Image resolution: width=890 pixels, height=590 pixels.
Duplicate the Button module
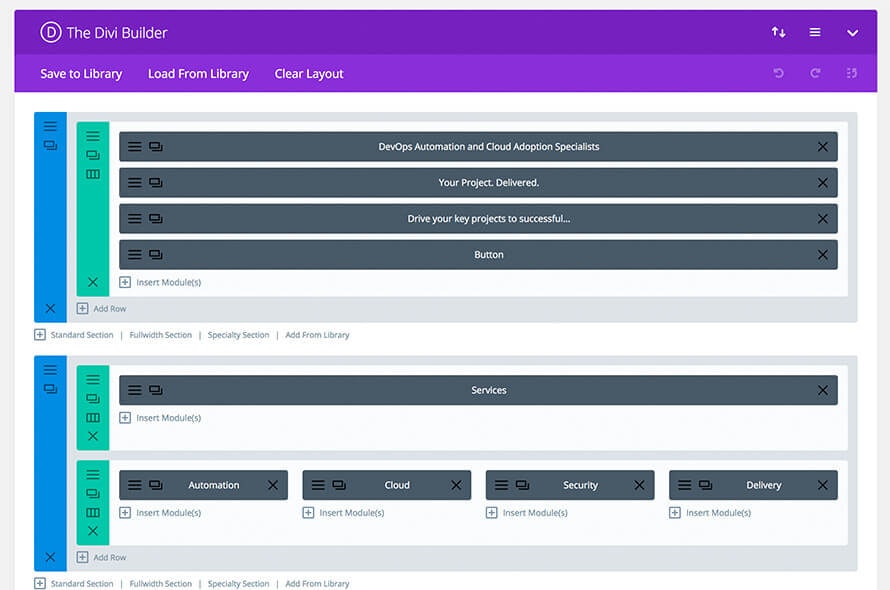(156, 254)
